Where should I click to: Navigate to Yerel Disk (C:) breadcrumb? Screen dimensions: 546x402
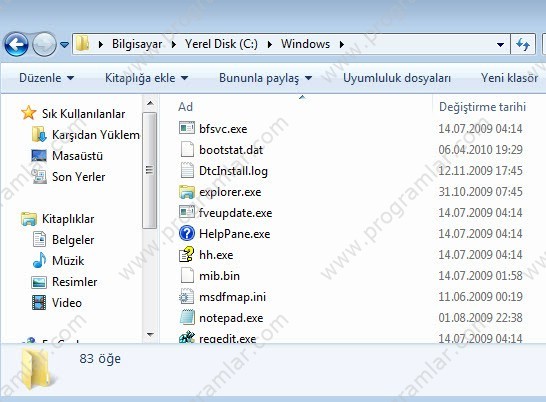(x=221, y=44)
